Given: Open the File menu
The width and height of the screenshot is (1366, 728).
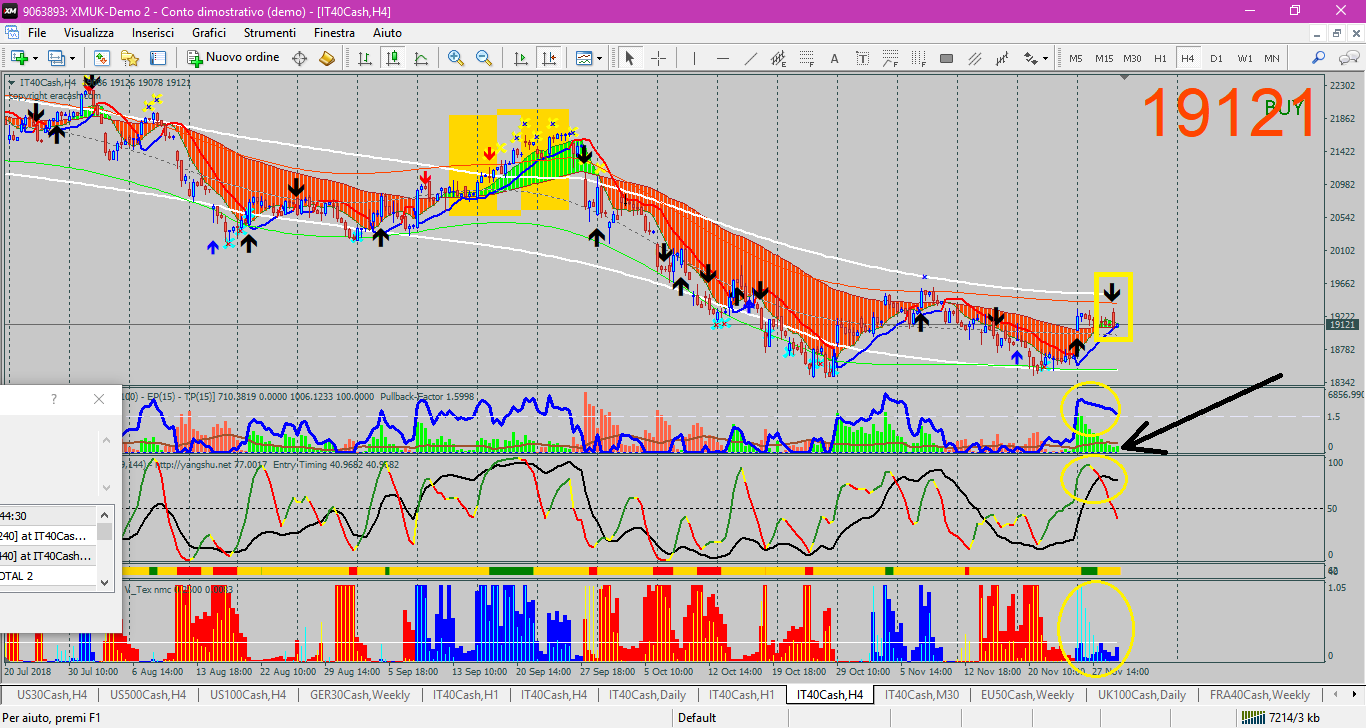Looking at the screenshot, I should 37,33.
